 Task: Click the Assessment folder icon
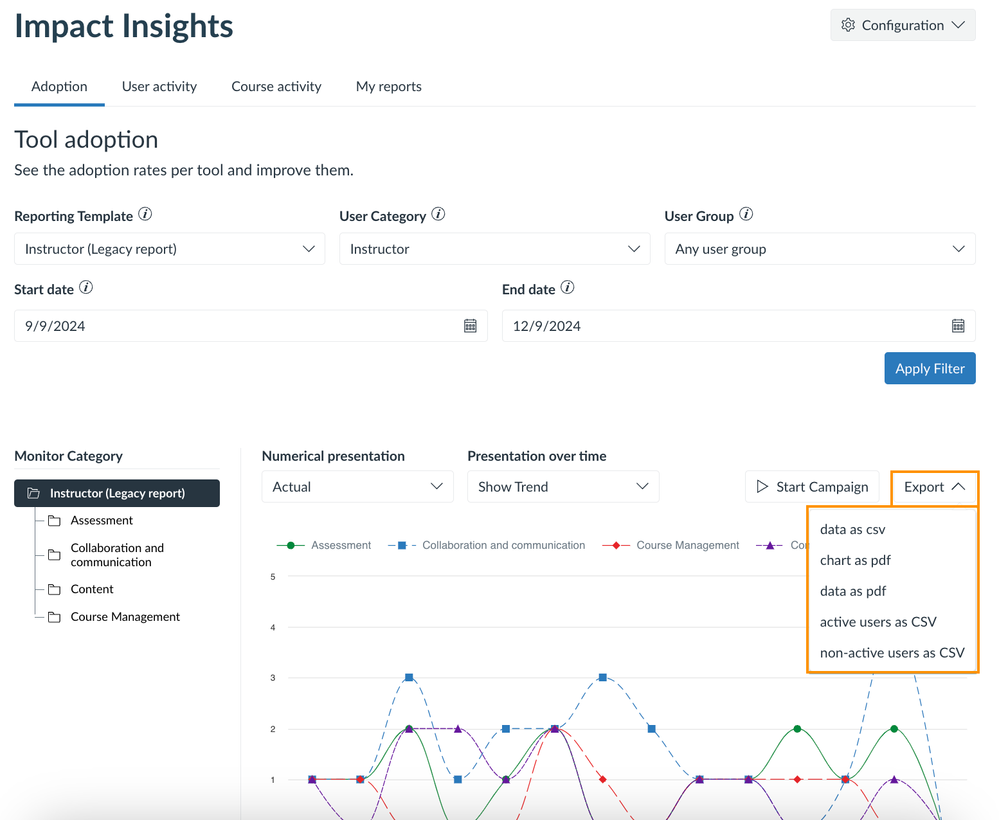(54, 521)
